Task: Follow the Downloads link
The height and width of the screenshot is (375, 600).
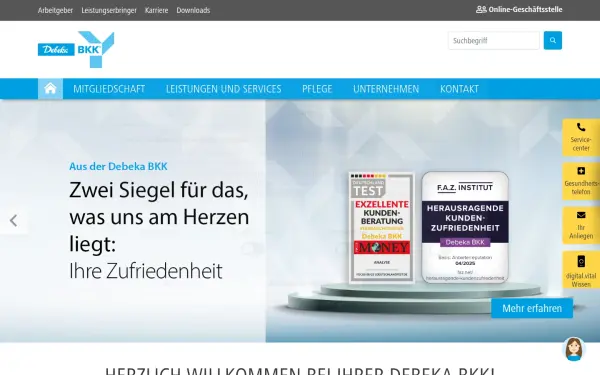Action: coord(193,10)
